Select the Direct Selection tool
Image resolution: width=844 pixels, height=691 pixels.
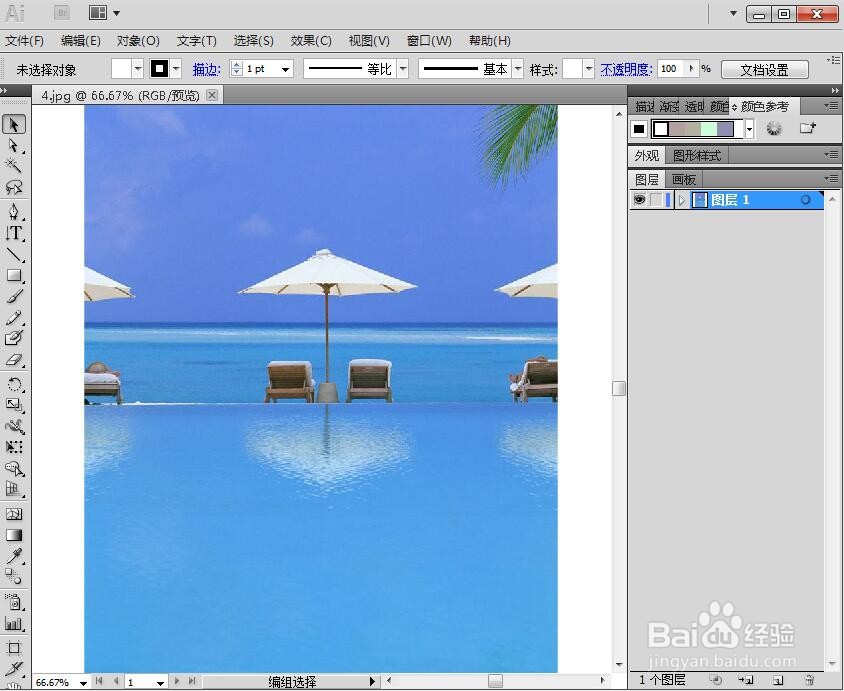(14, 146)
